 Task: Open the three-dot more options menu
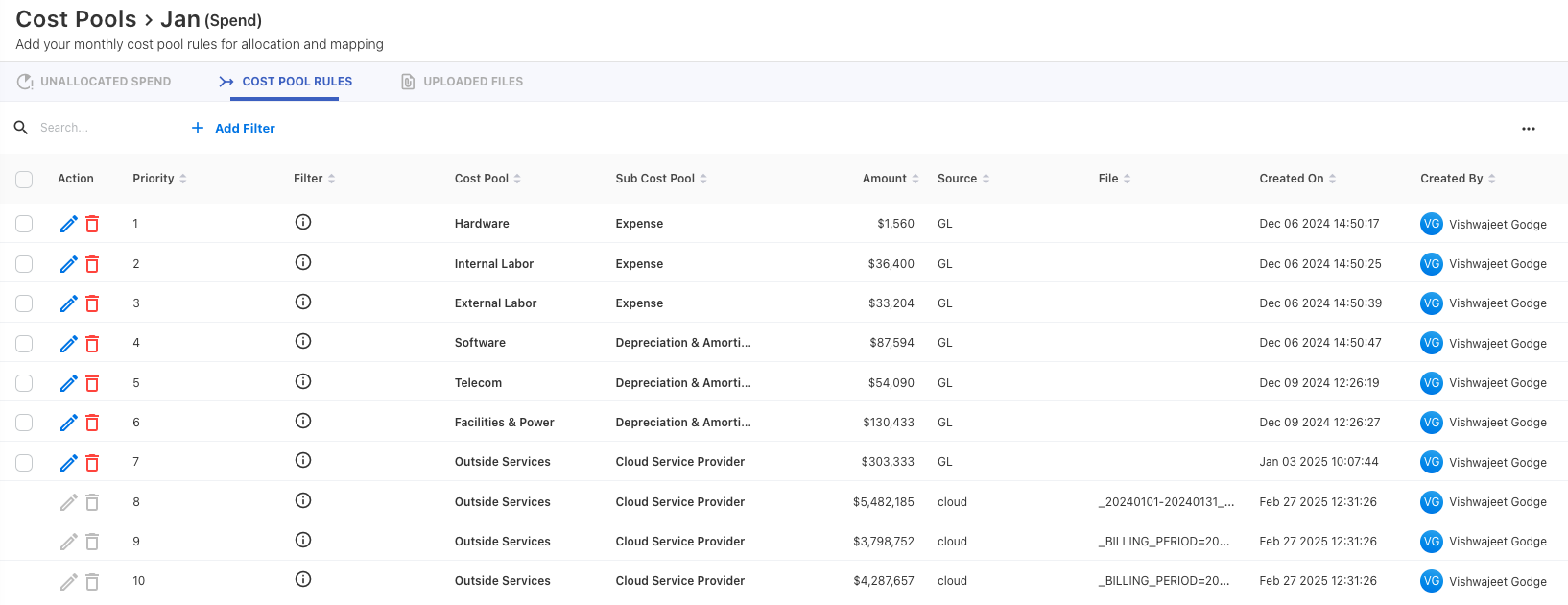click(1529, 129)
